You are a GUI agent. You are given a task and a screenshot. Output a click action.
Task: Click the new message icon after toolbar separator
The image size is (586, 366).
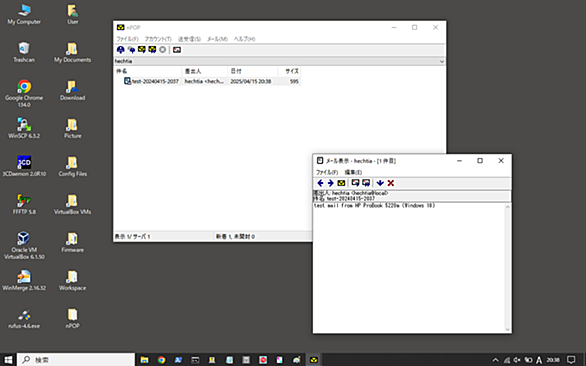point(177,50)
